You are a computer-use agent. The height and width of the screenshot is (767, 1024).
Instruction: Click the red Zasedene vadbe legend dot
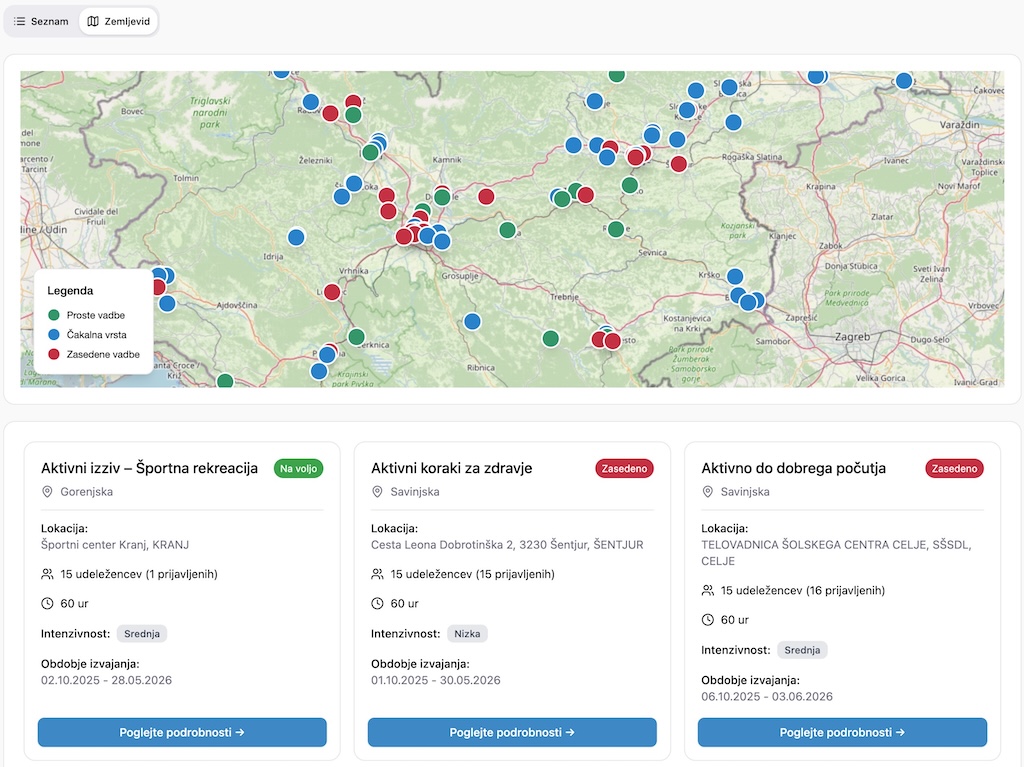click(x=54, y=354)
